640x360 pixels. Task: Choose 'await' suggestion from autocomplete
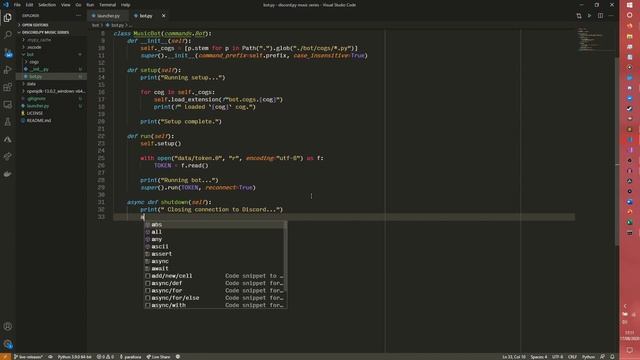coord(215,269)
